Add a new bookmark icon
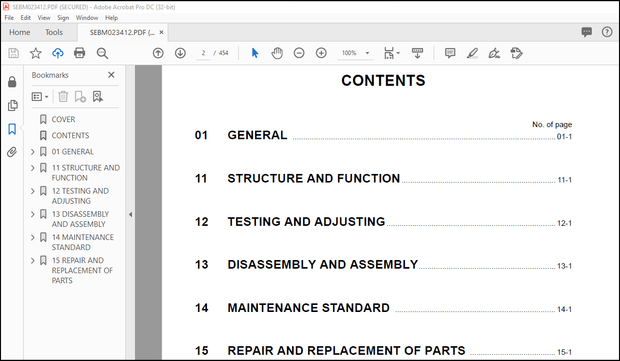 click(x=80, y=96)
